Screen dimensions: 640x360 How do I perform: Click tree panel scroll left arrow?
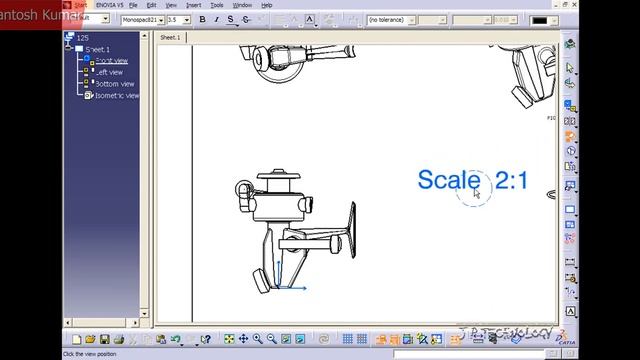click(x=68, y=322)
